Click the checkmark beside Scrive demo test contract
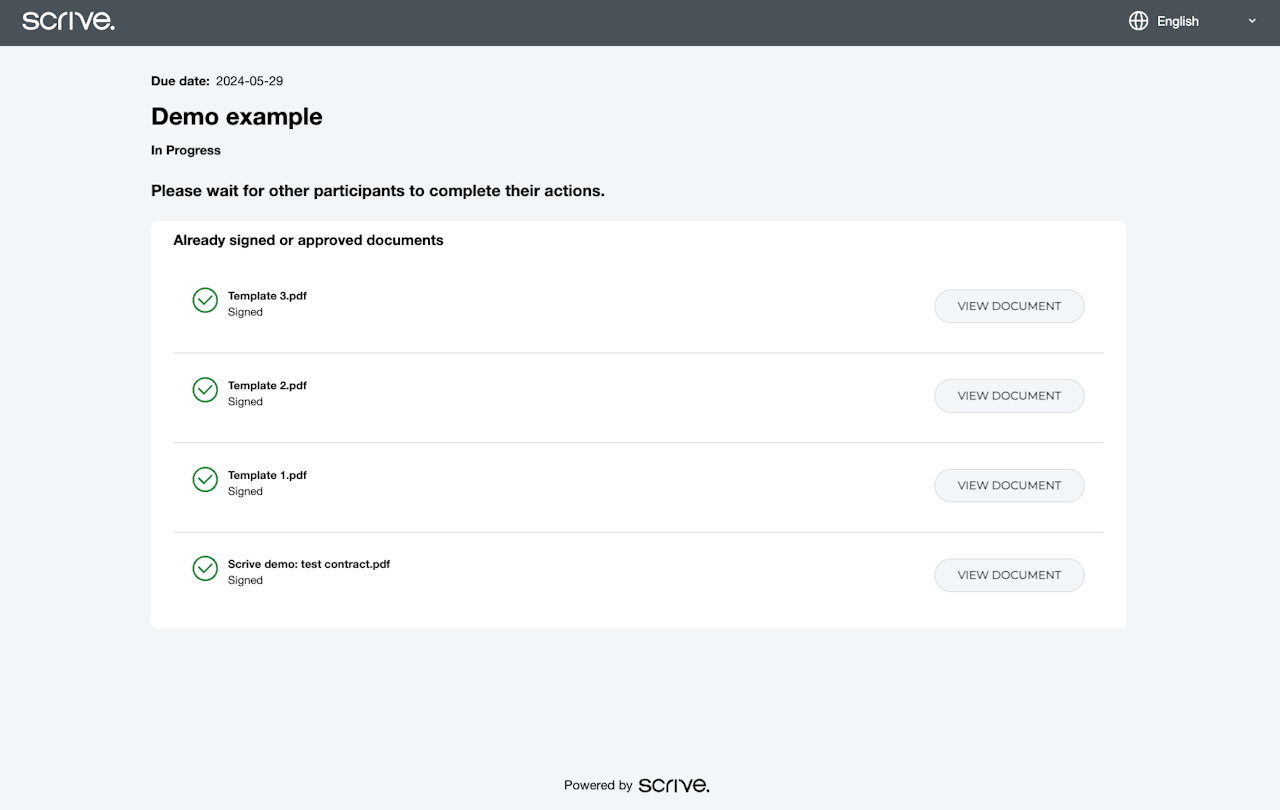Screen dimensions: 1280x810 pyautogui.click(x=205, y=569)
